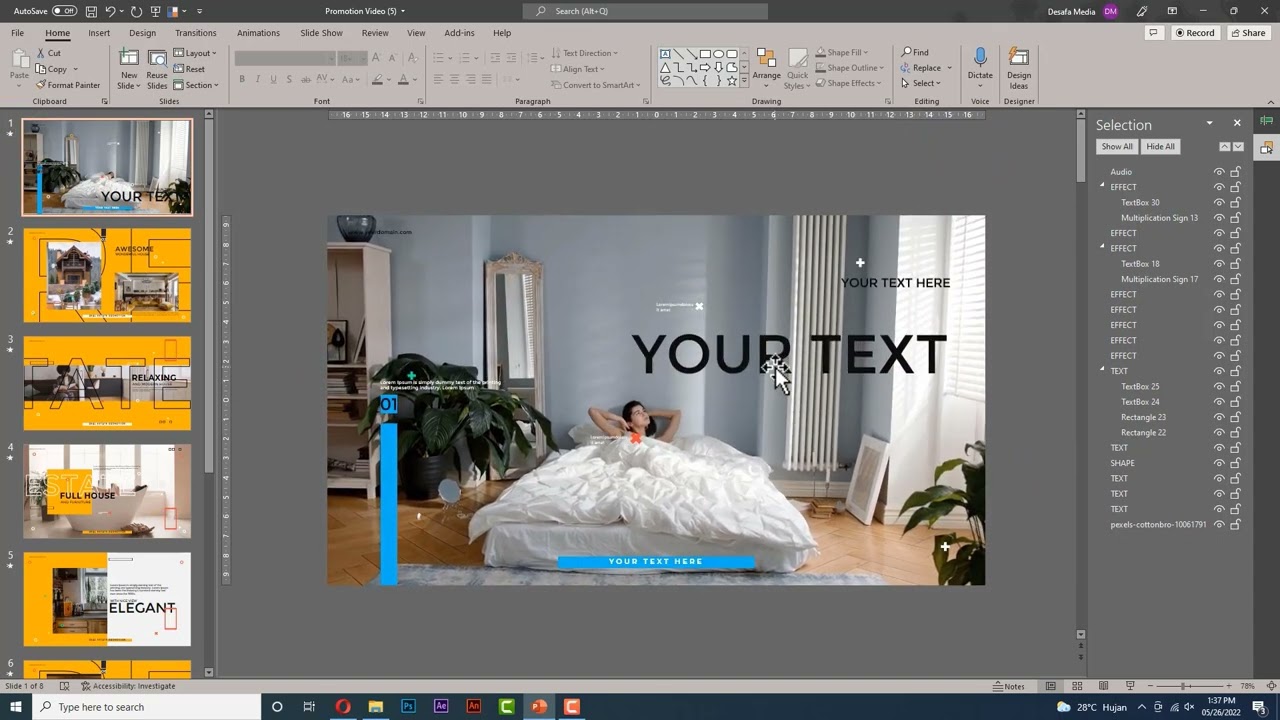Open the Font Color swatch
The image size is (1280, 720).
403,79
